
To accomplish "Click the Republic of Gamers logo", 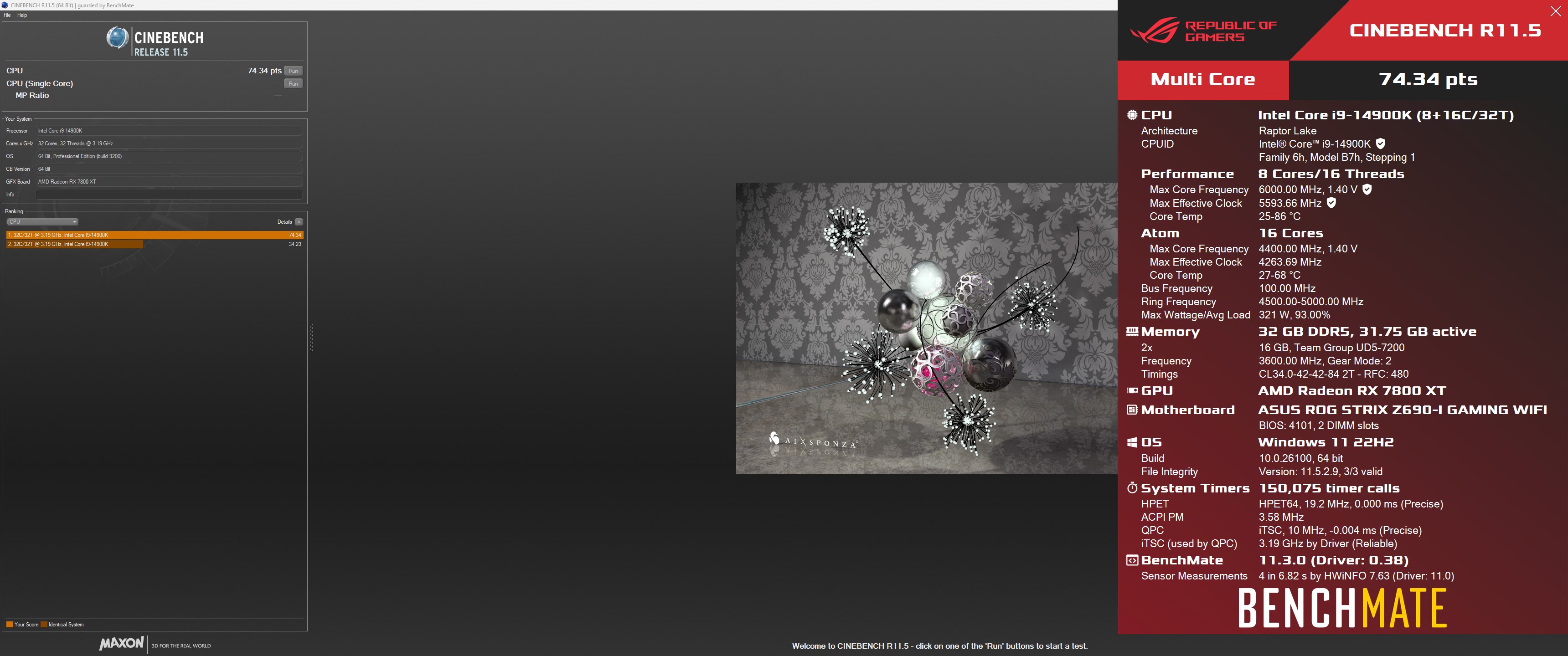I will 1203,31.
